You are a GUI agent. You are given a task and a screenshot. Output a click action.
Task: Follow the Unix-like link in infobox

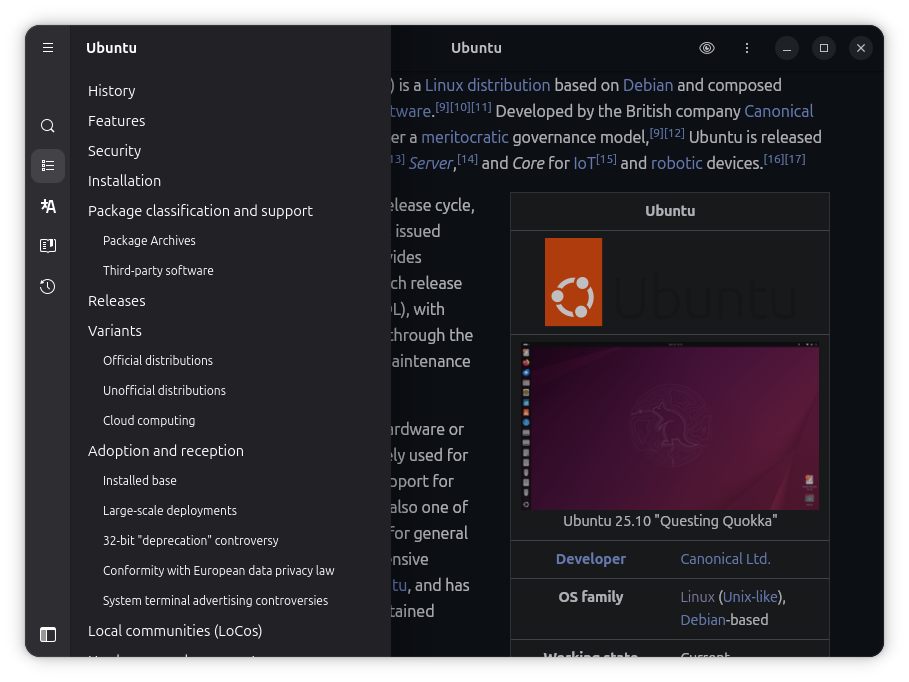(x=750, y=597)
